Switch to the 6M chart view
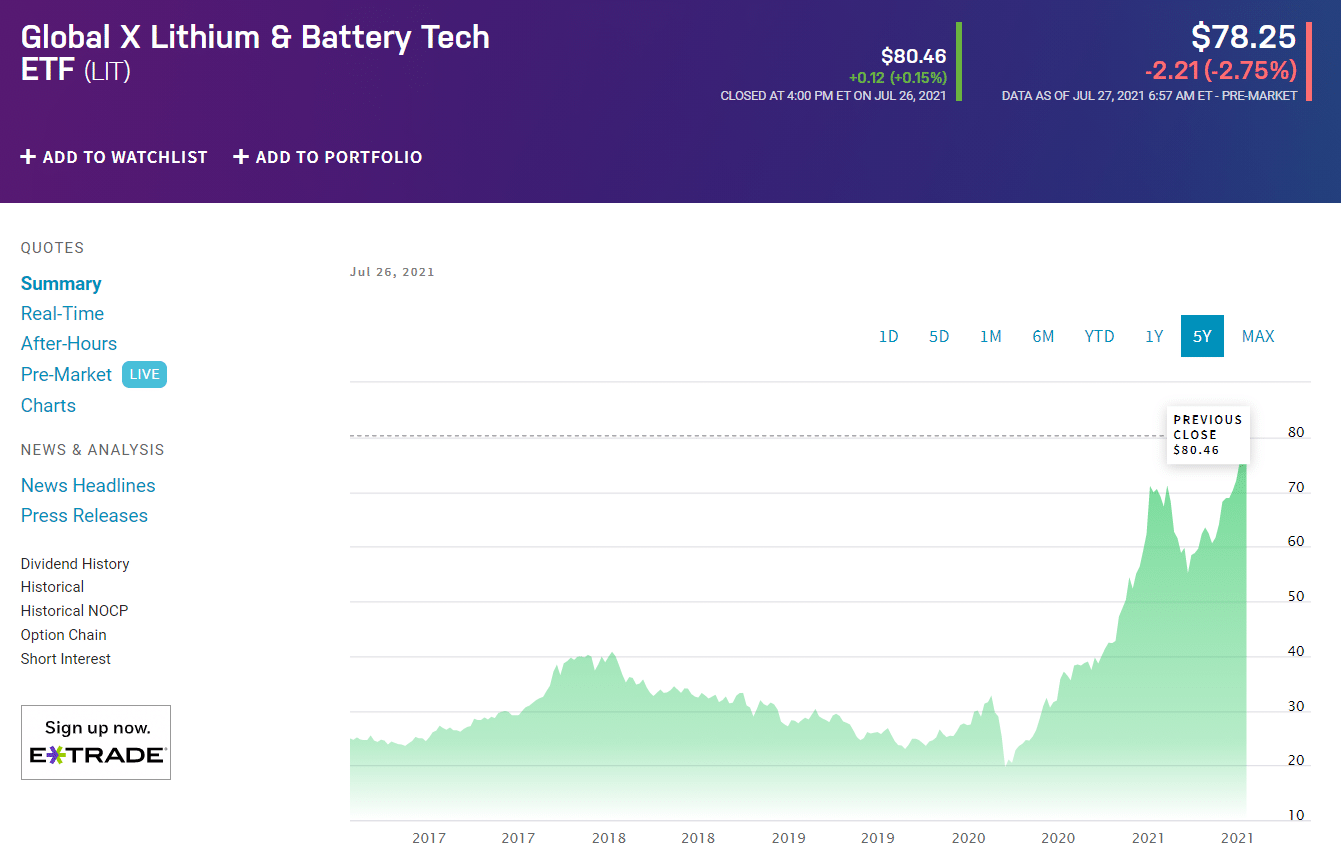 click(1043, 336)
